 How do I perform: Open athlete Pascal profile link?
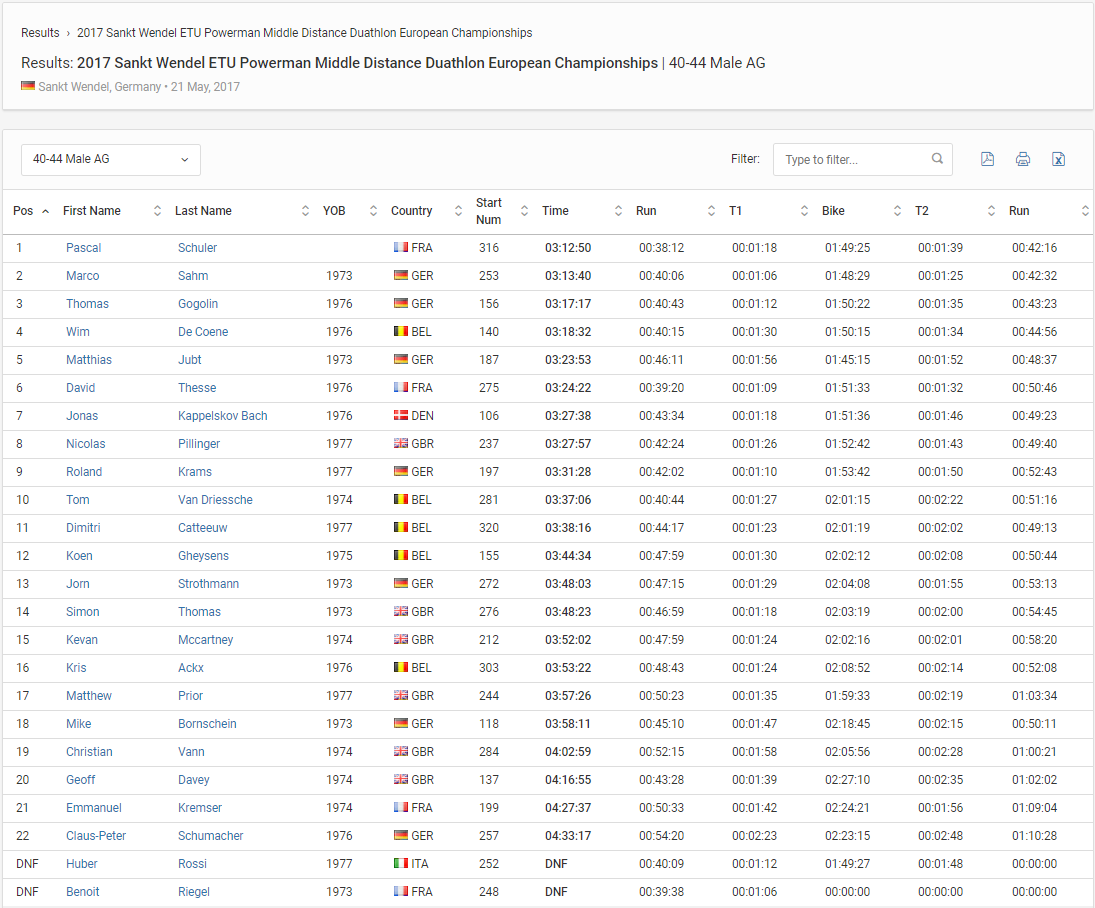click(84, 248)
